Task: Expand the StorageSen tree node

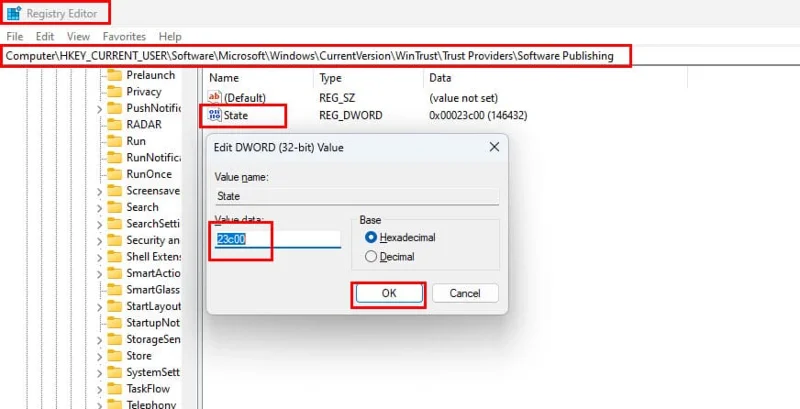Action: click(99, 340)
